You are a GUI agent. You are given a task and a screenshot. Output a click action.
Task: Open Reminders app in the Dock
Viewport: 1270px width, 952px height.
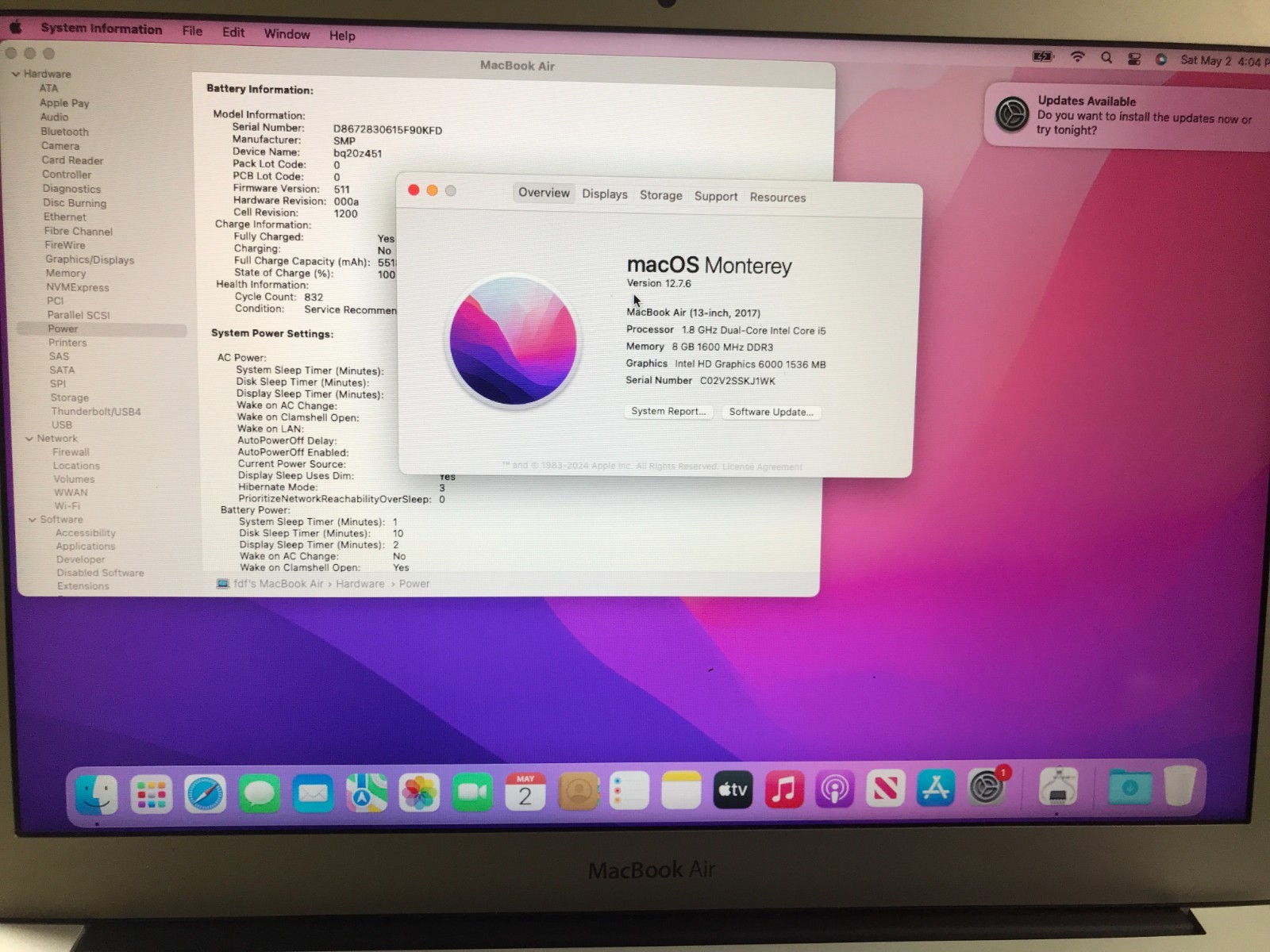click(x=629, y=790)
